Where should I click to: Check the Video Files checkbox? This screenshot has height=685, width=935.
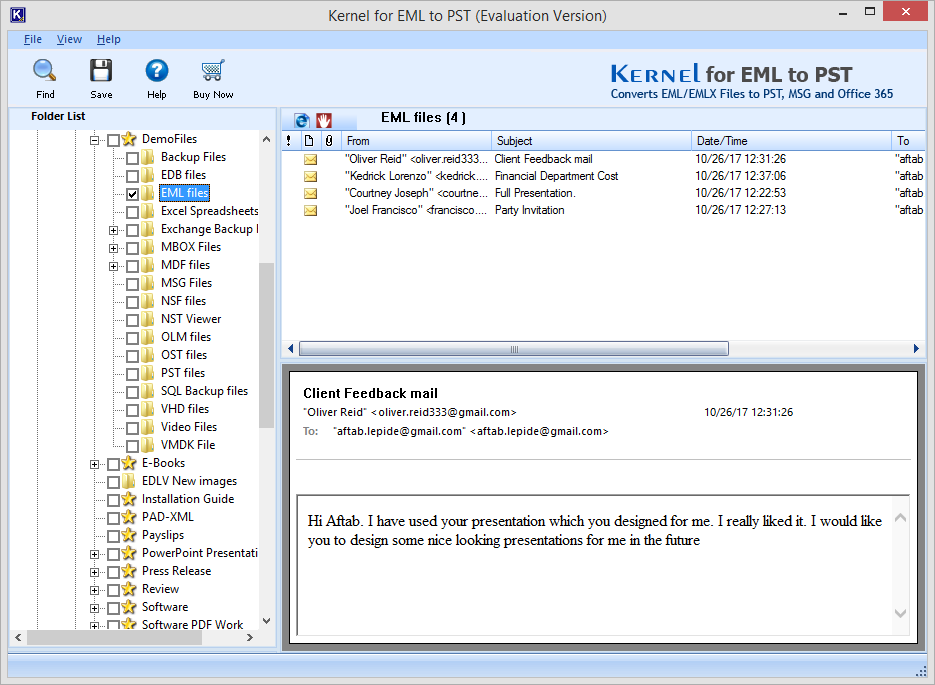(x=132, y=428)
